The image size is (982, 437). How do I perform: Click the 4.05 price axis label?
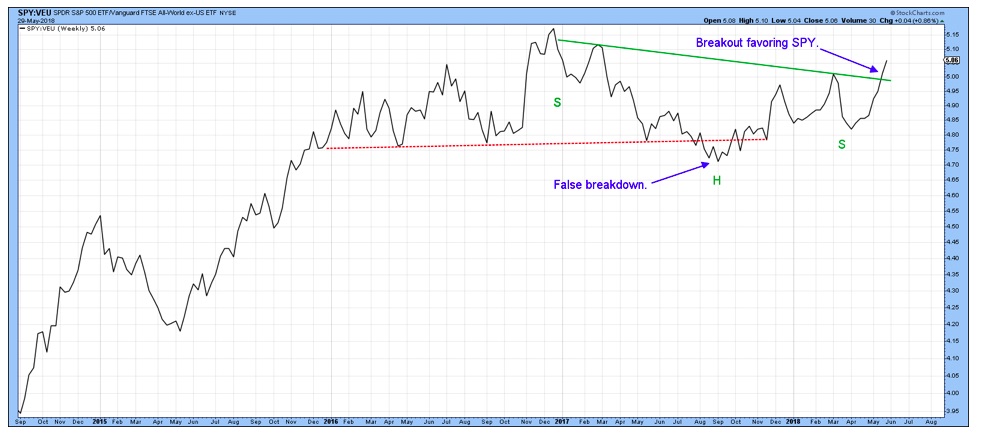pos(951,376)
